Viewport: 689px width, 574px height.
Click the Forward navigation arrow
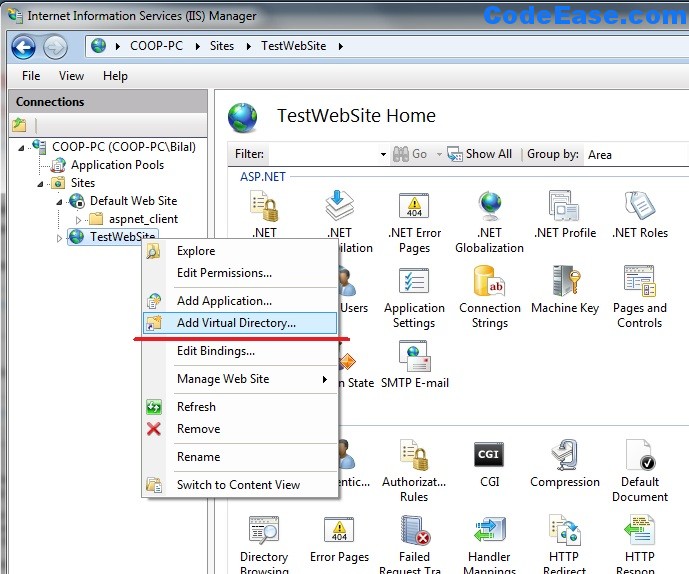[55, 47]
